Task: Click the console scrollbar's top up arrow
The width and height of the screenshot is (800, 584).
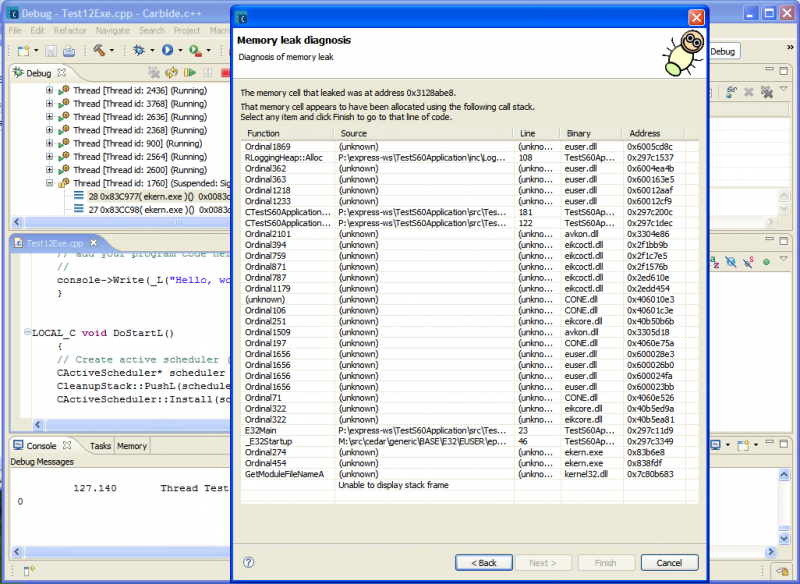Action: click(784, 474)
